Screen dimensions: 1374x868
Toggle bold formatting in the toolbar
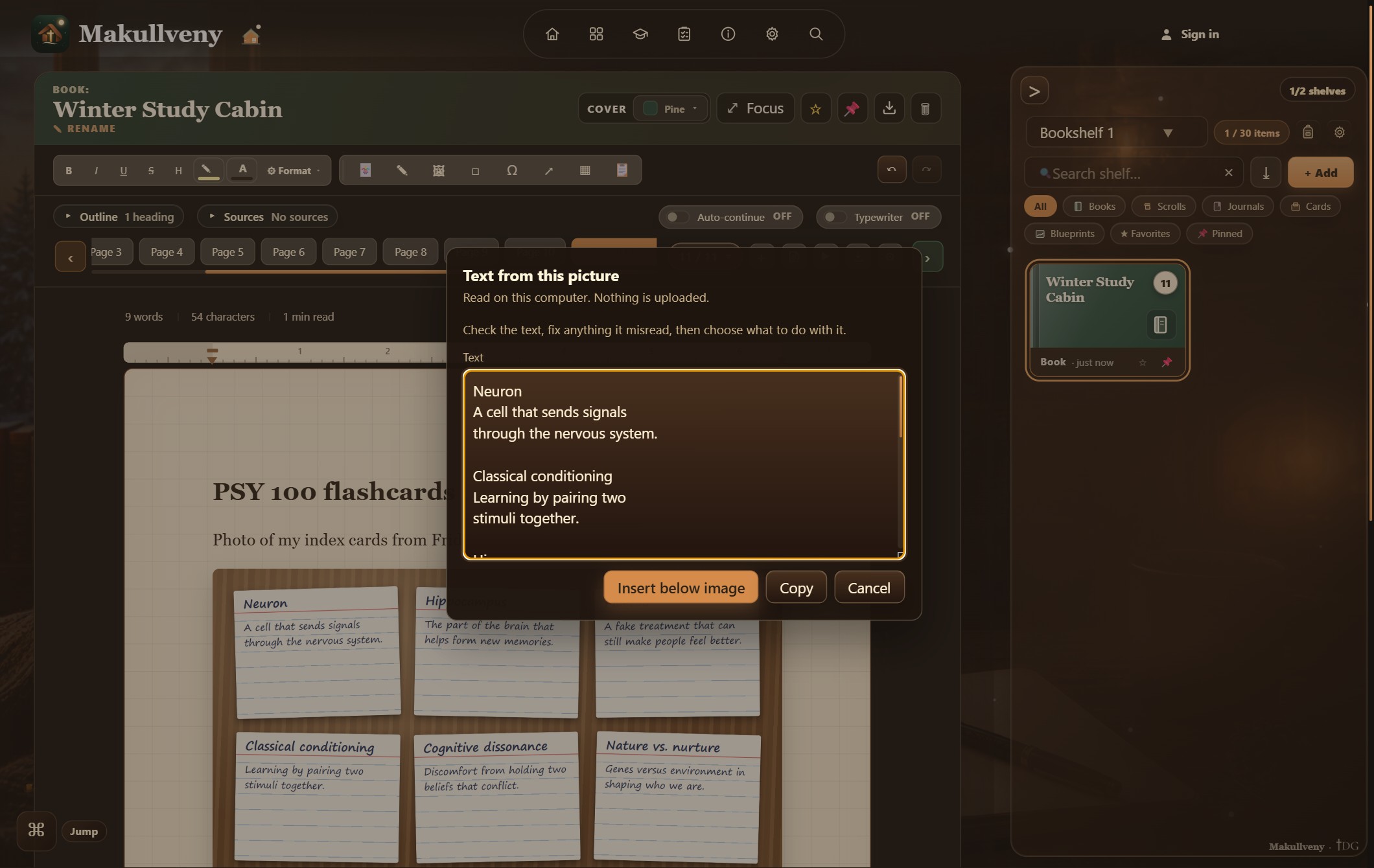tap(69, 170)
